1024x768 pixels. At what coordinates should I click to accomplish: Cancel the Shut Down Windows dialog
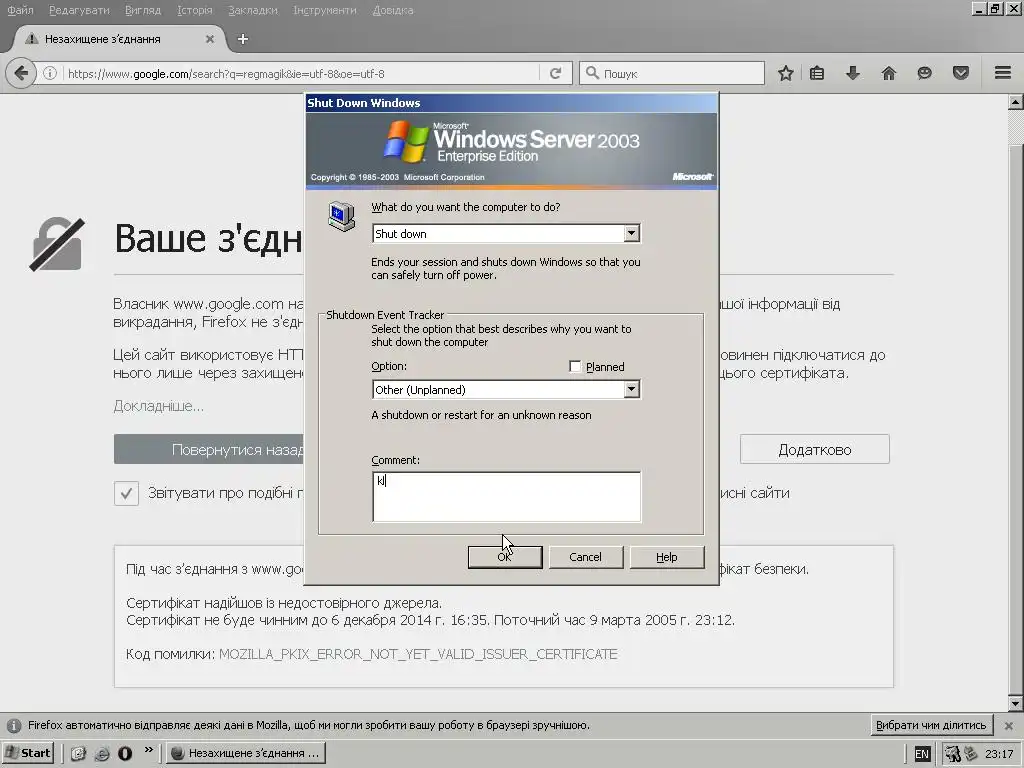tap(585, 557)
